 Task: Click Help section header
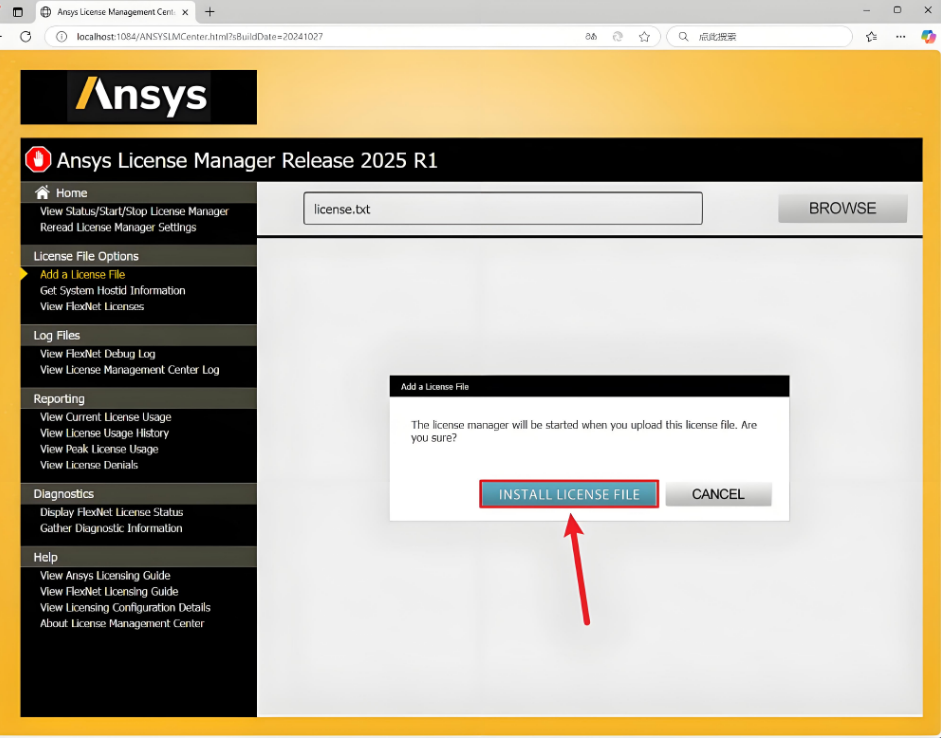[x=139, y=557]
